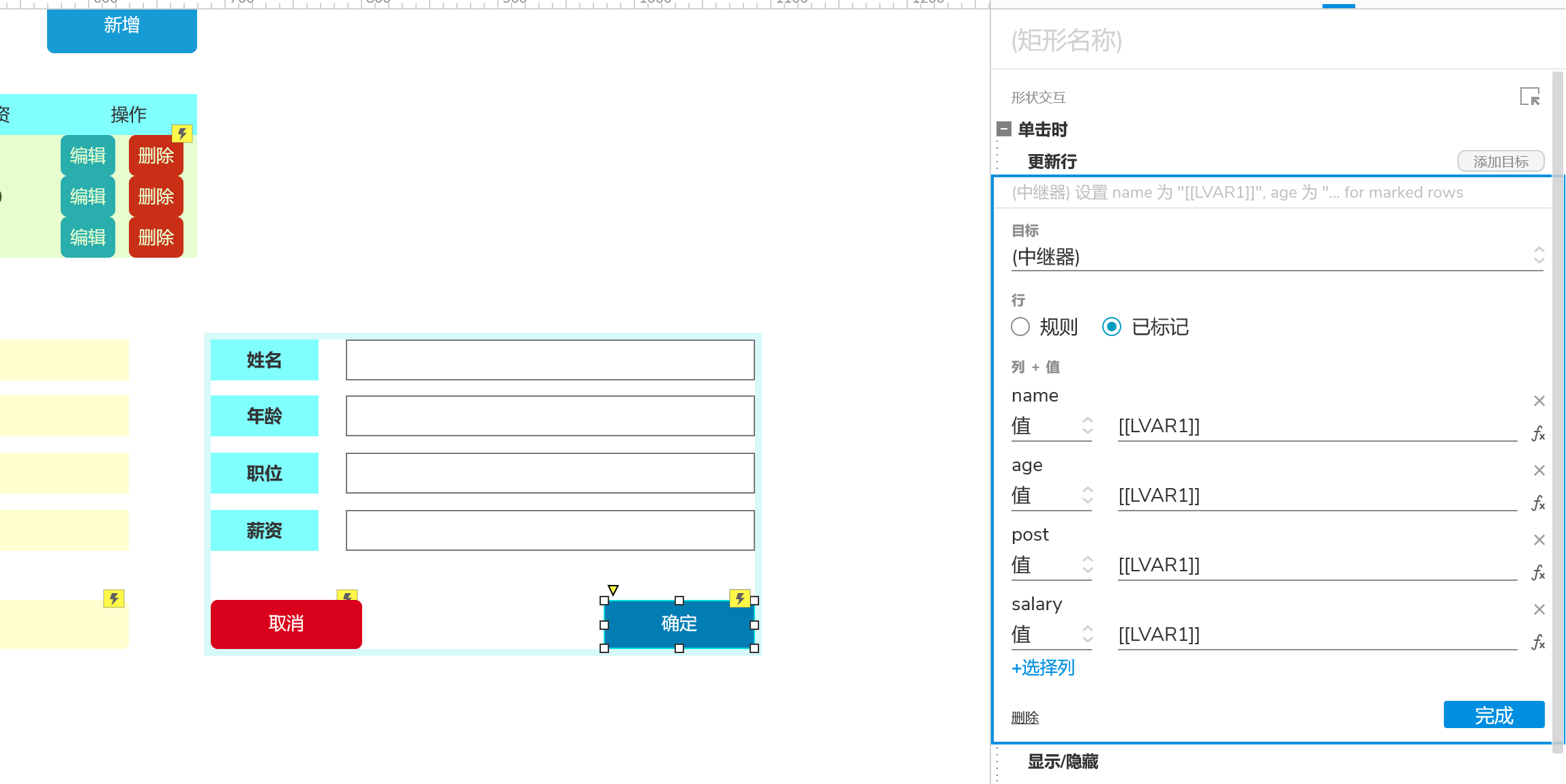This screenshot has height=784, width=1566.
Task: Remove the name column with X icon
Action: [1539, 401]
